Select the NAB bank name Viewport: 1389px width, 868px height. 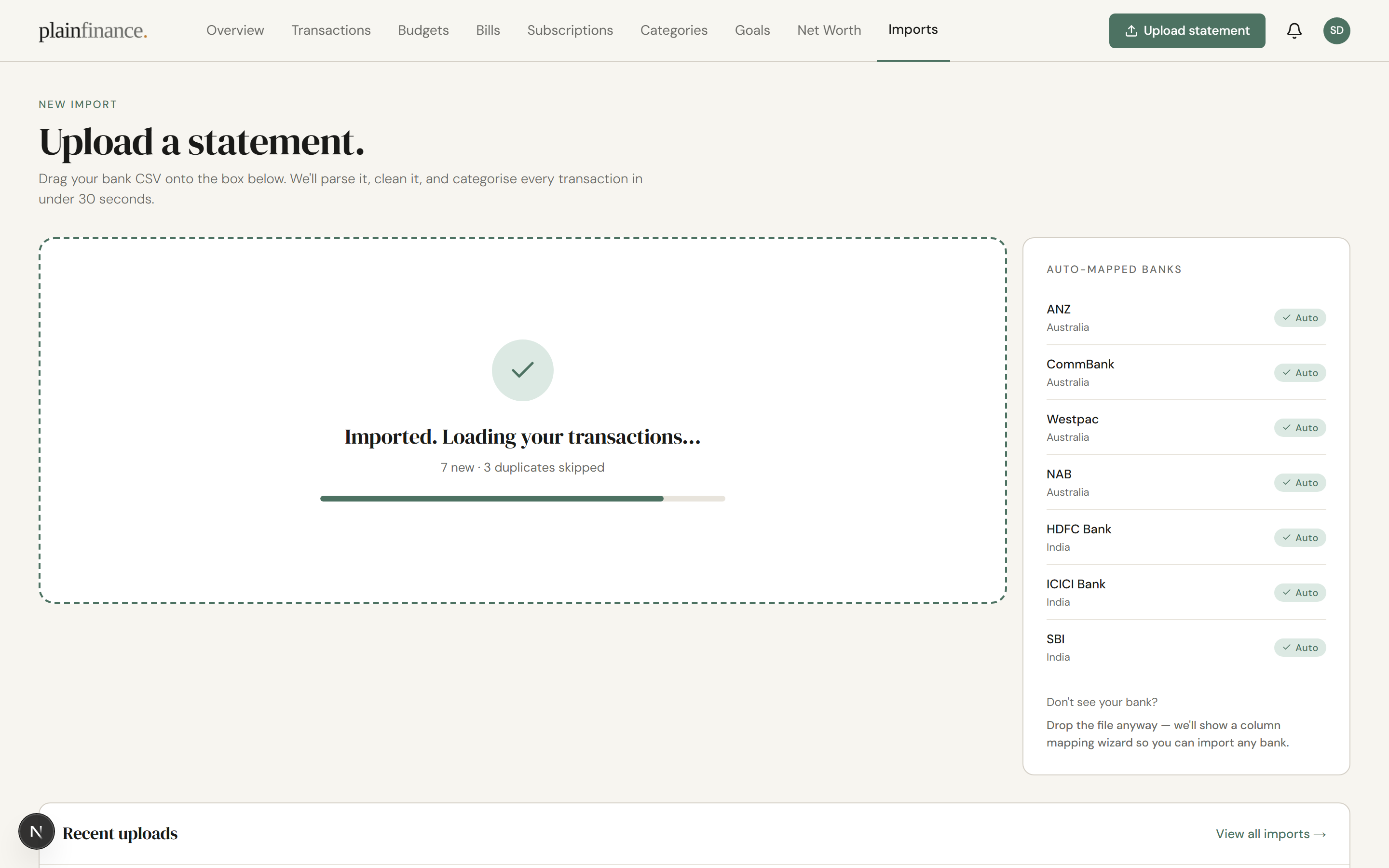coord(1059,474)
